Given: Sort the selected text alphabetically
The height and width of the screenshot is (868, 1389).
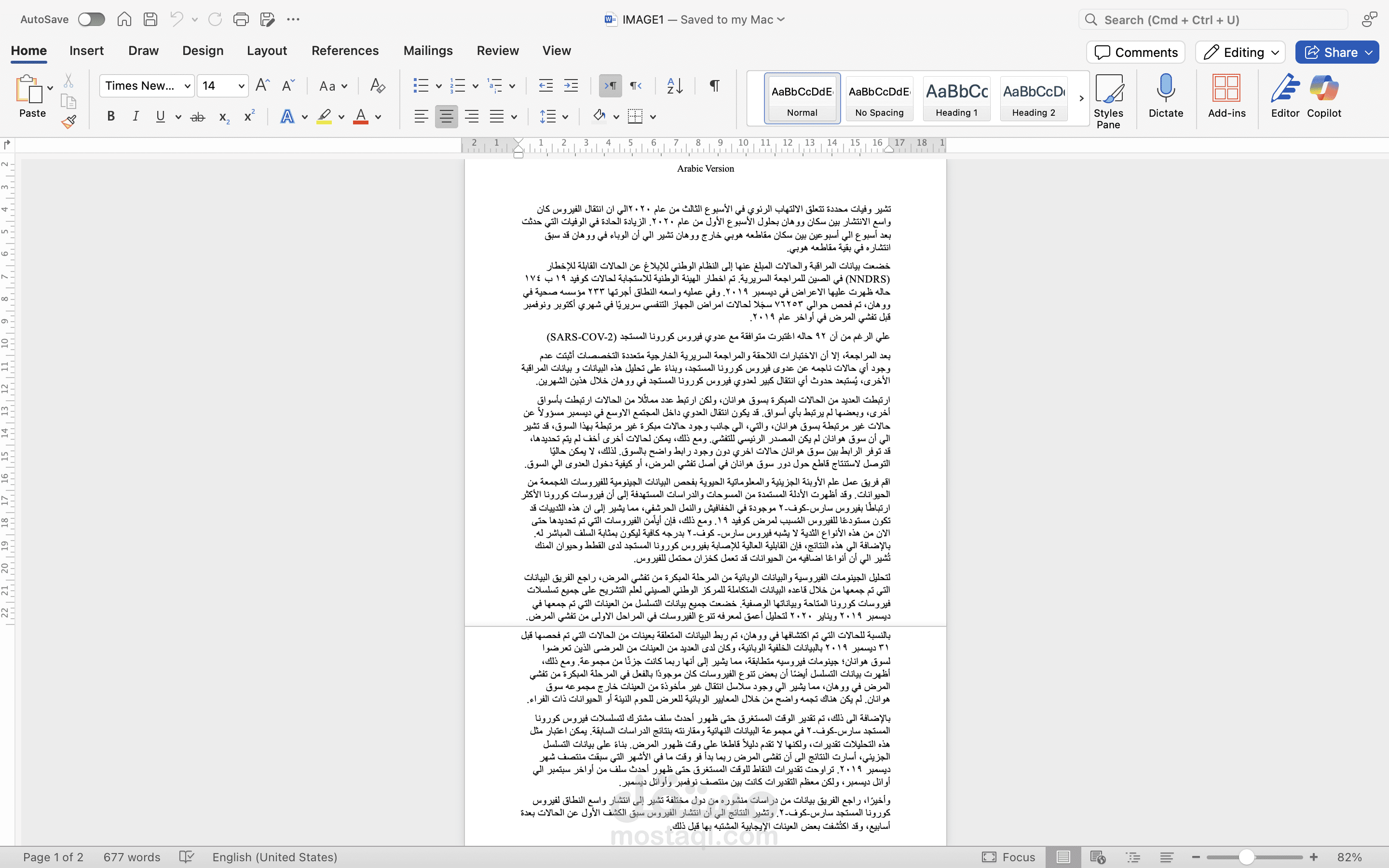Looking at the screenshot, I should (675, 85).
